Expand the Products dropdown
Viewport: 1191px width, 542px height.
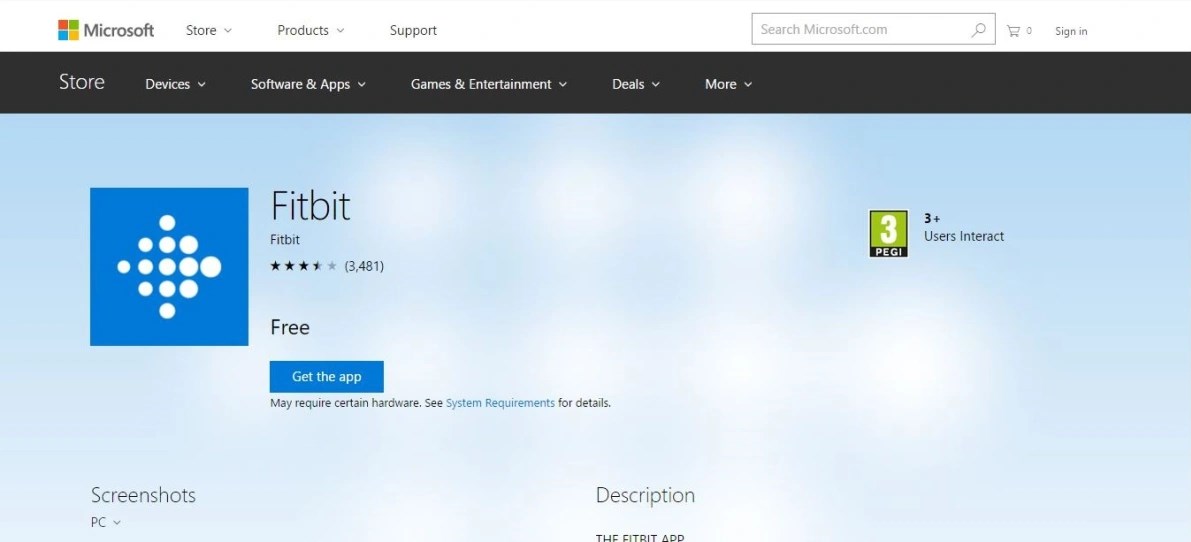[311, 30]
